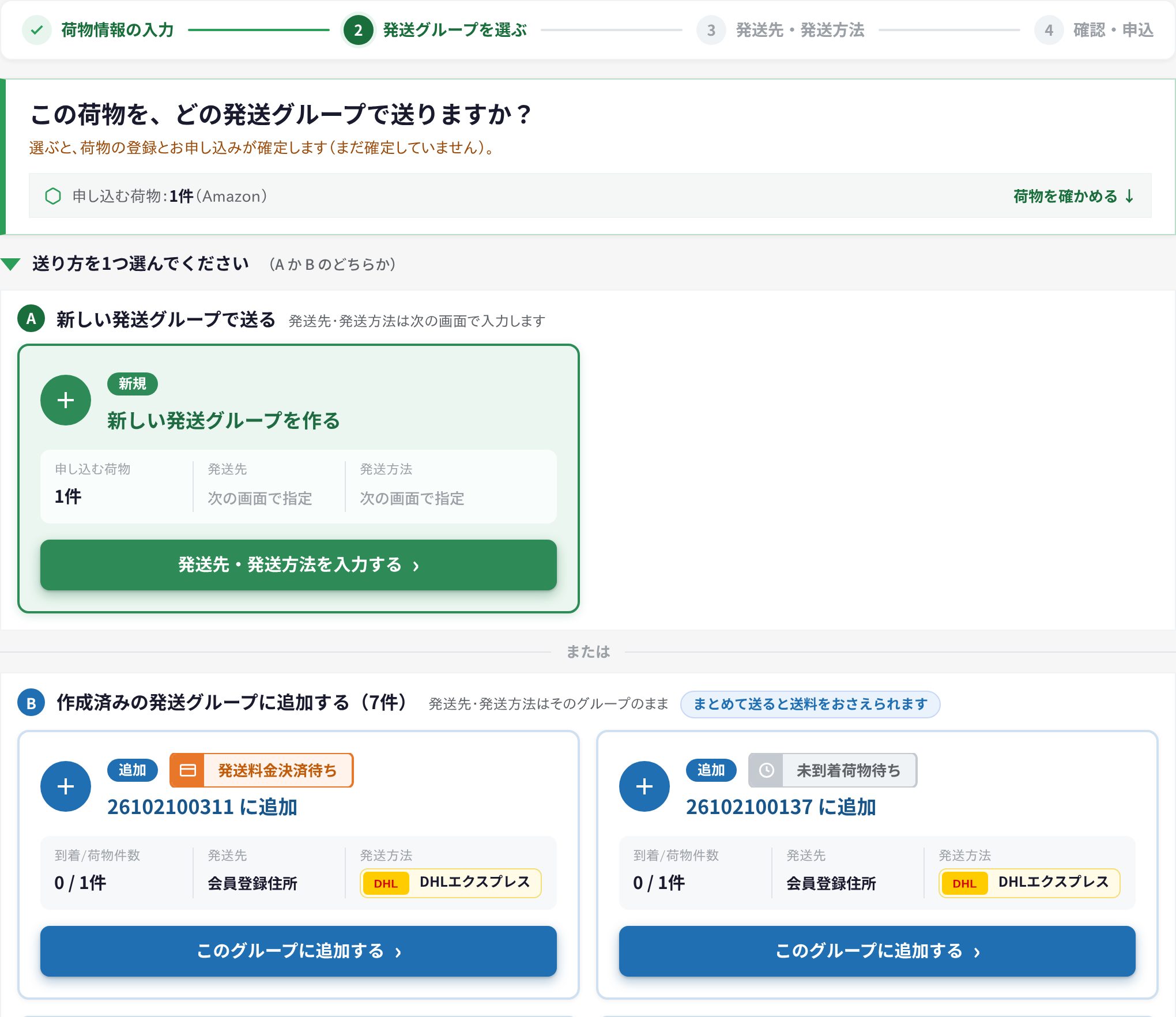Add to group 26102100311 via このグループに追加する
The image size is (1176, 1017).
pos(299,951)
